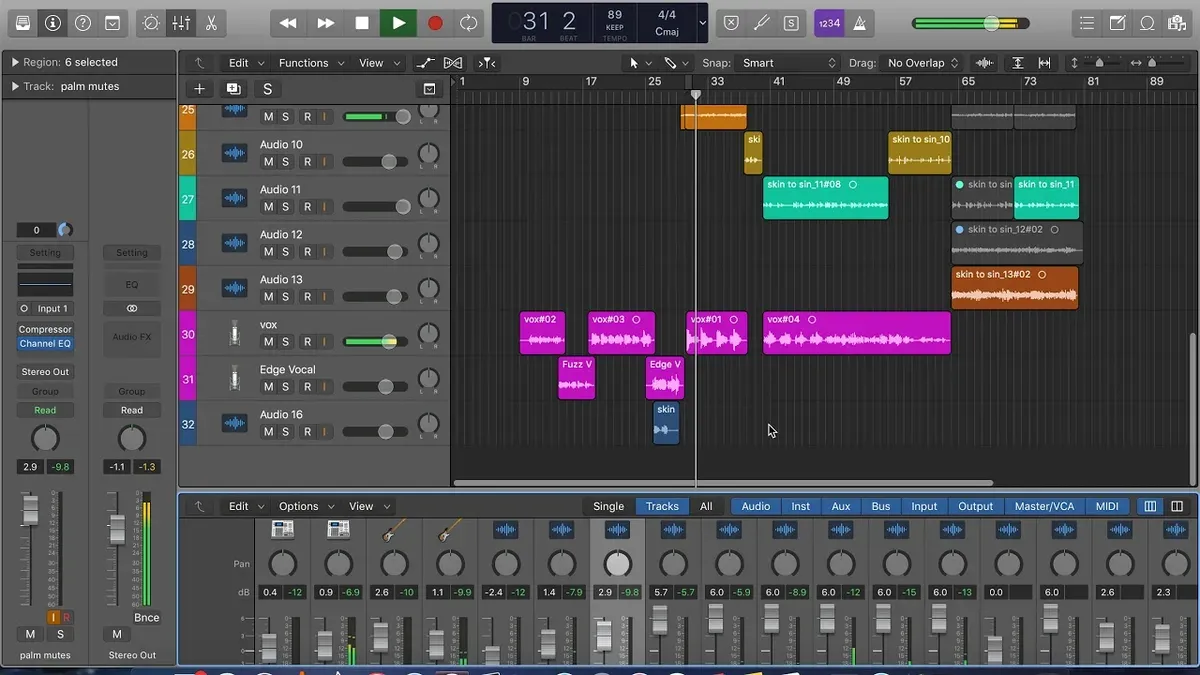Click the Tuner icon
The height and width of the screenshot is (675, 1200).
(761, 22)
